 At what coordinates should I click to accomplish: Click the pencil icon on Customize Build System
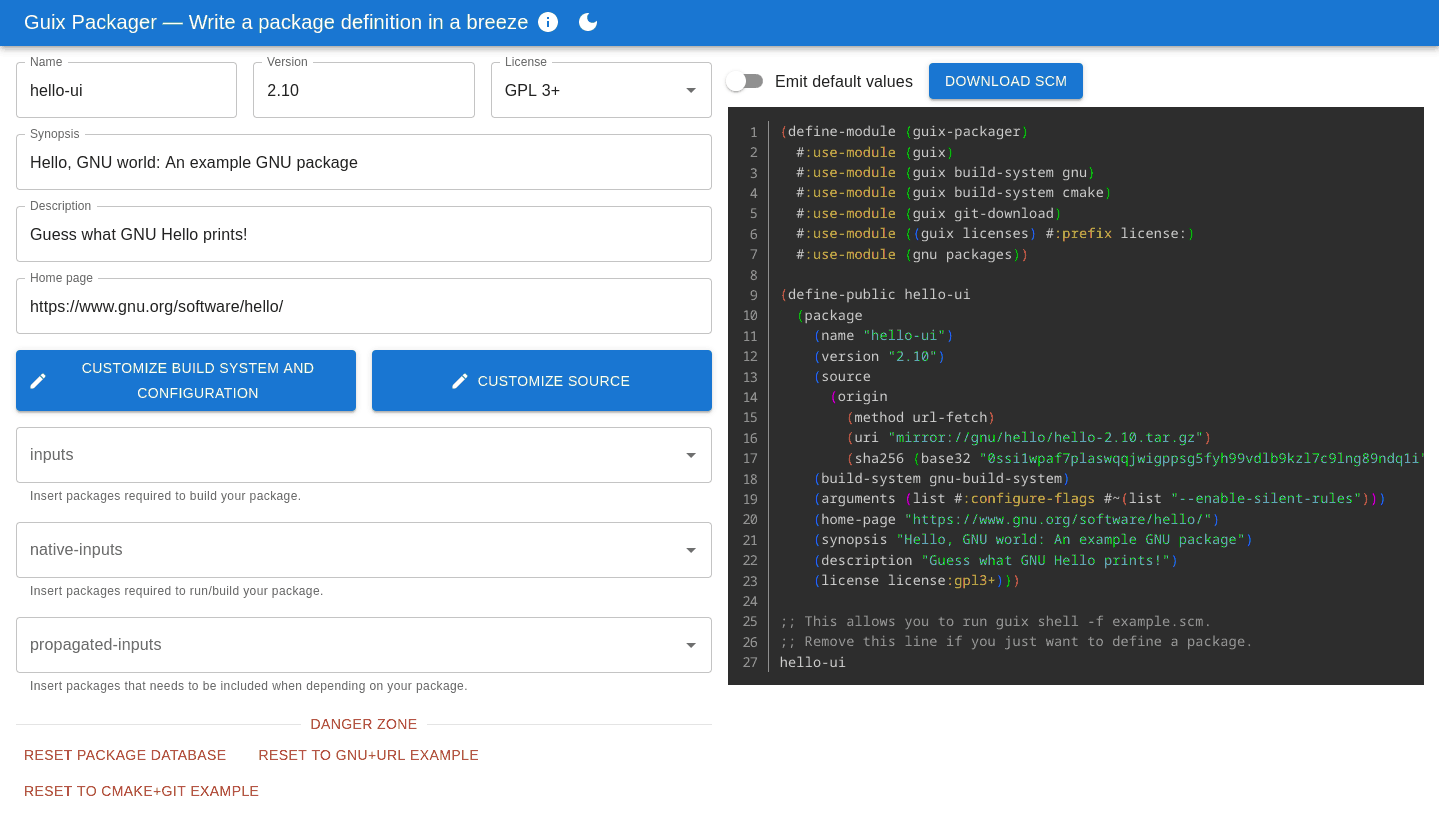38,380
